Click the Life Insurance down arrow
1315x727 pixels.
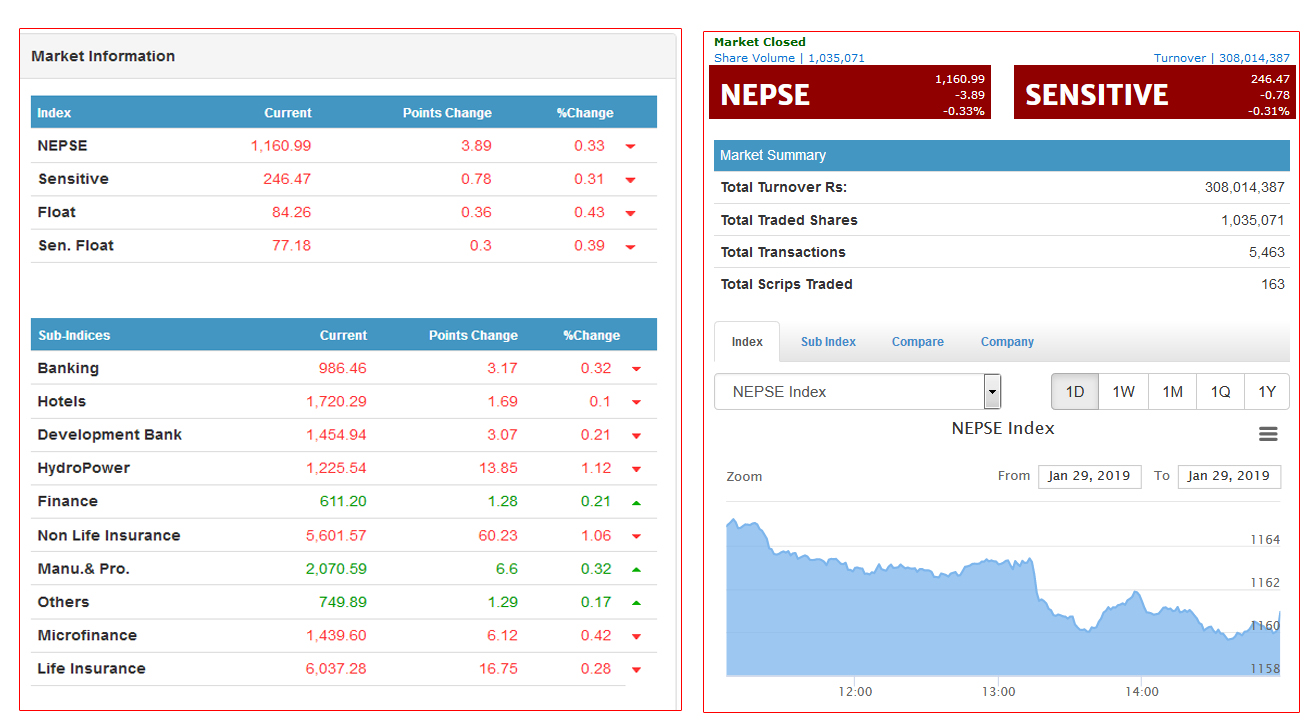pyautogui.click(x=636, y=670)
